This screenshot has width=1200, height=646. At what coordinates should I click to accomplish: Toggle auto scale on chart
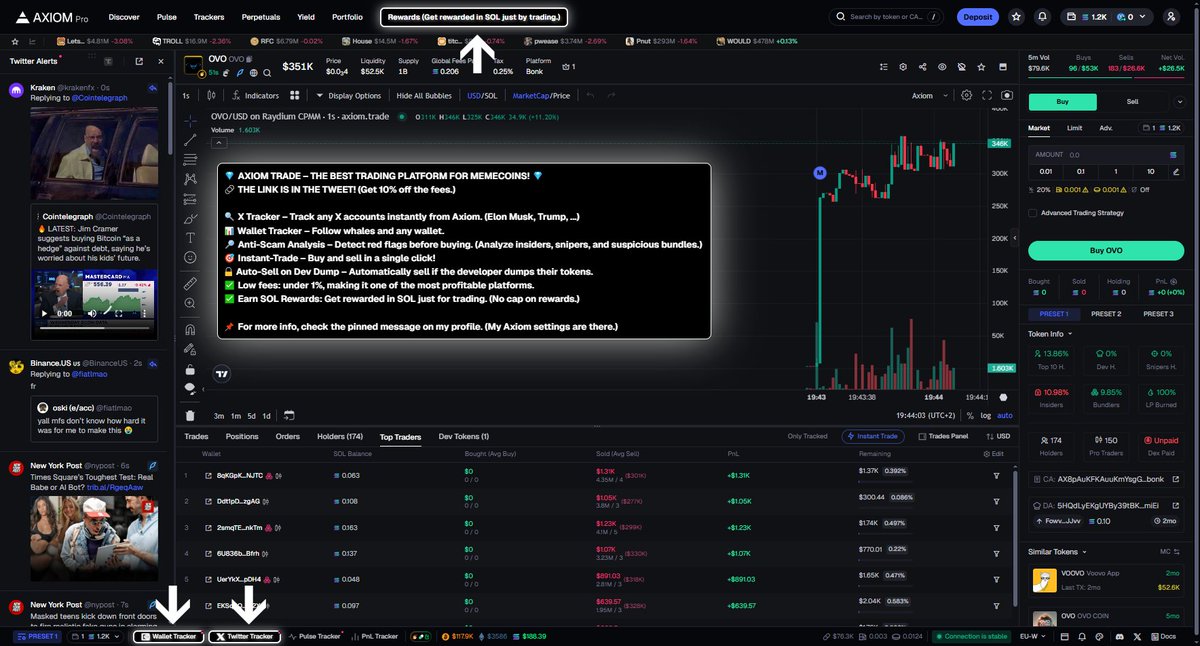(1005, 415)
